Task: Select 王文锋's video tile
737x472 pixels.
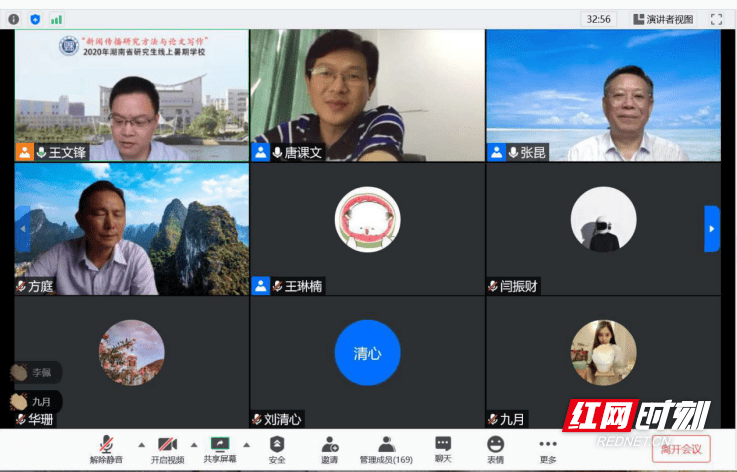Action: click(132, 95)
